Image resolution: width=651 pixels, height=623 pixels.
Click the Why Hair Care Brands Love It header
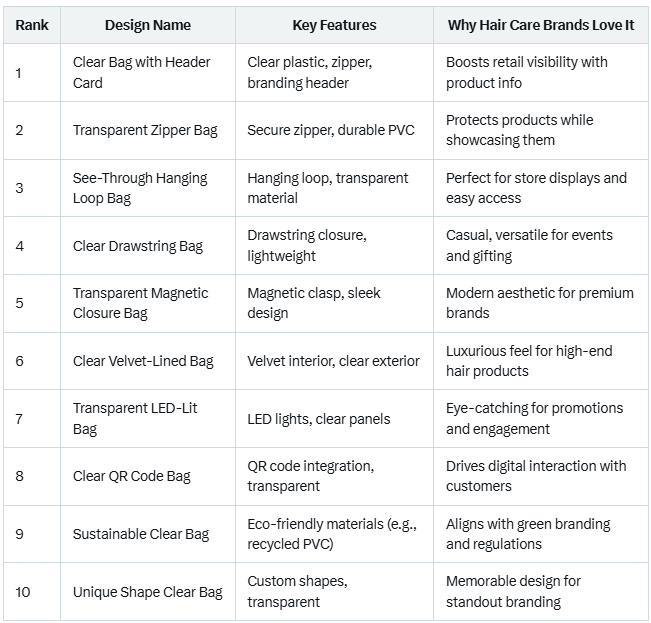point(540,25)
